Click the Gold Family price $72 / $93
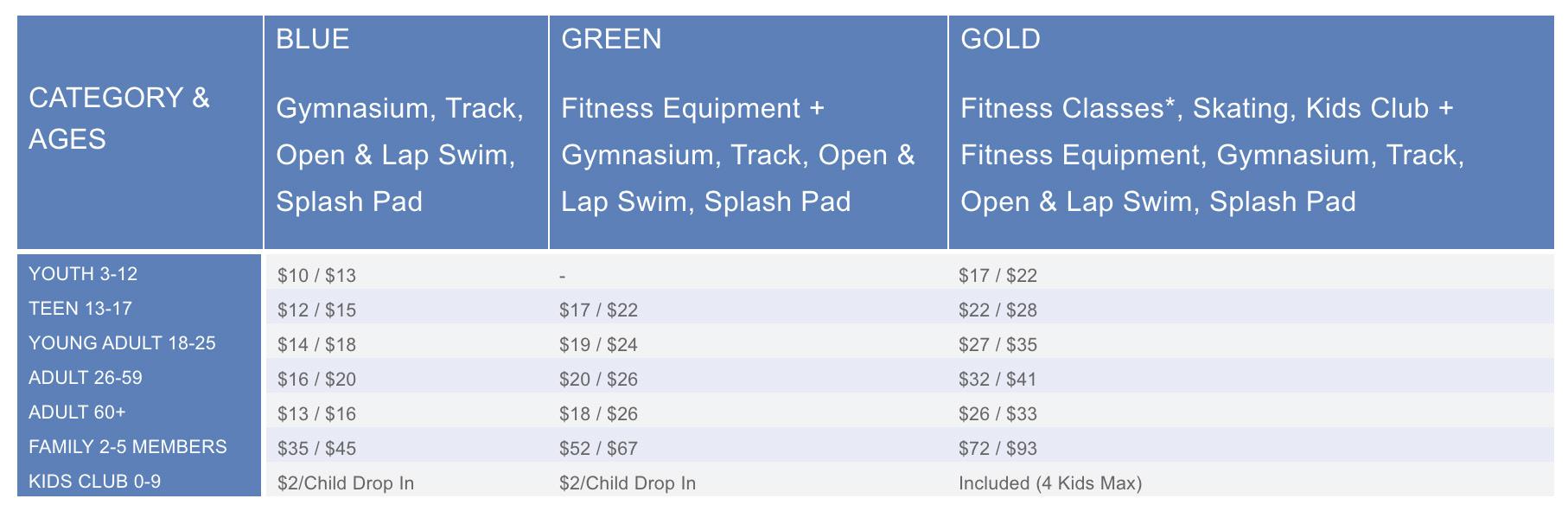Screen dimensions: 1568x505 pos(998,449)
